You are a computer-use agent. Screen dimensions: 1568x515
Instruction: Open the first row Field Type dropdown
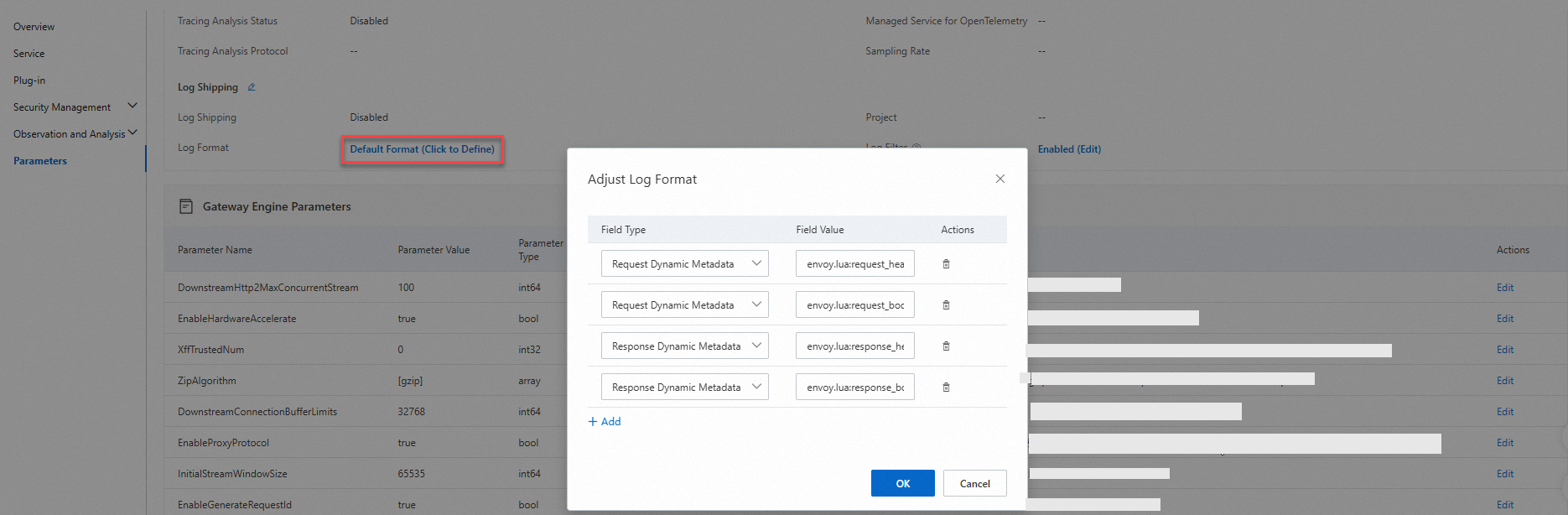point(684,264)
